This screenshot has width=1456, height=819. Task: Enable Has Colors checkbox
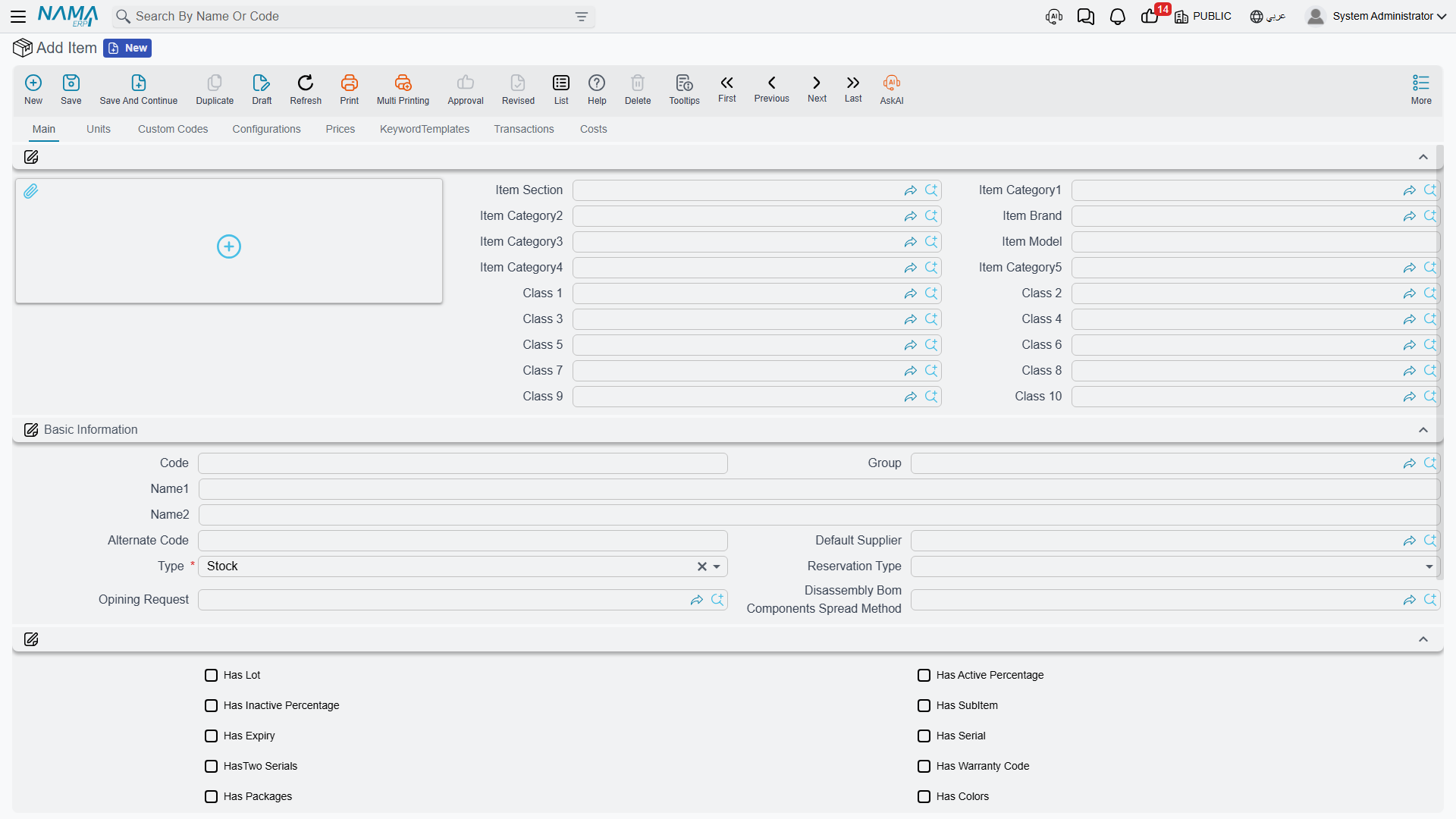(x=924, y=796)
